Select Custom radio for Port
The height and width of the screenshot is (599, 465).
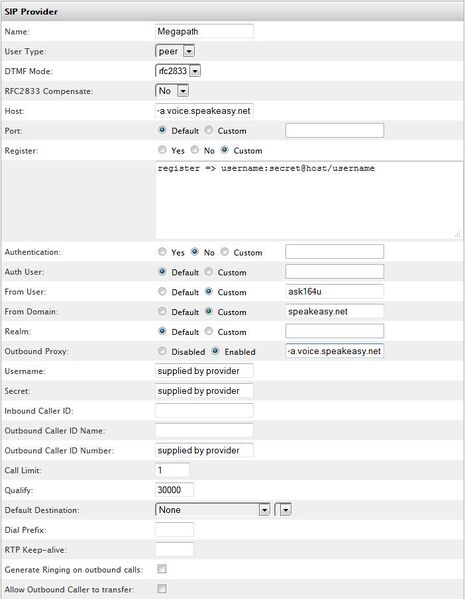[209, 130]
